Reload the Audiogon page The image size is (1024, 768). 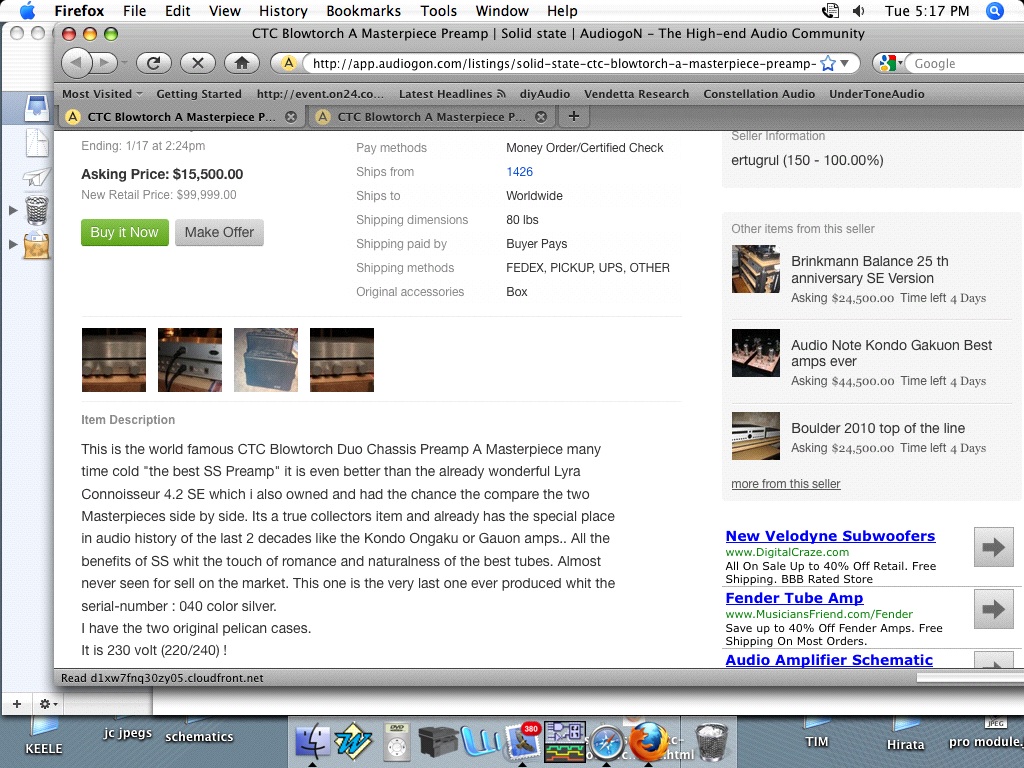pyautogui.click(x=153, y=63)
